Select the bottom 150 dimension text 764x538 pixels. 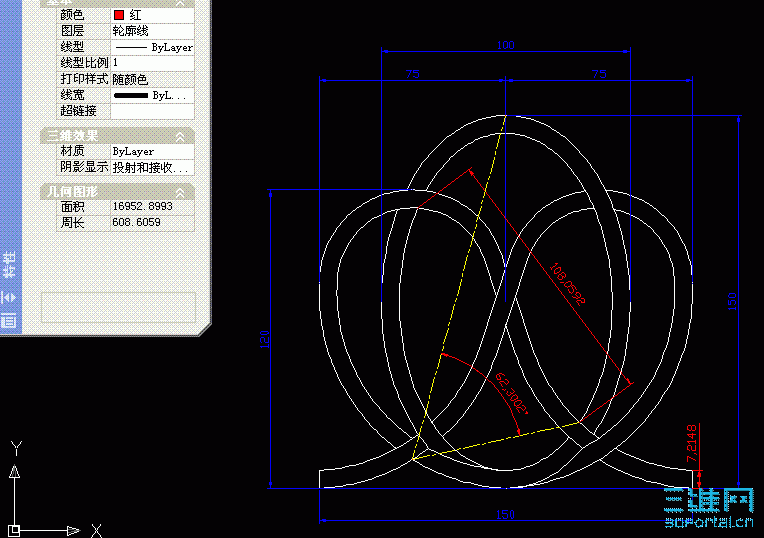tap(505, 515)
